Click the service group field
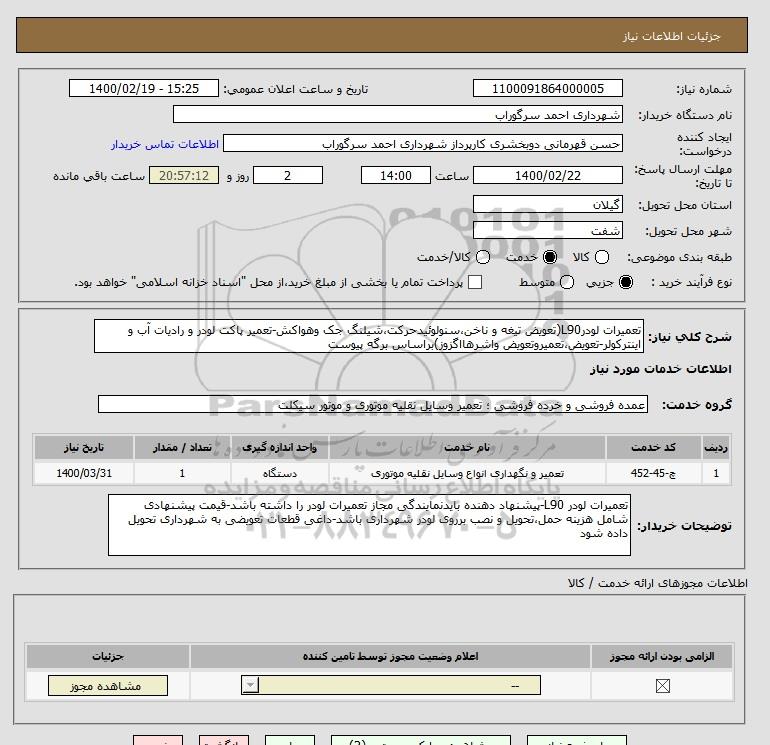Image resolution: width=770 pixels, height=745 pixels. [373, 404]
